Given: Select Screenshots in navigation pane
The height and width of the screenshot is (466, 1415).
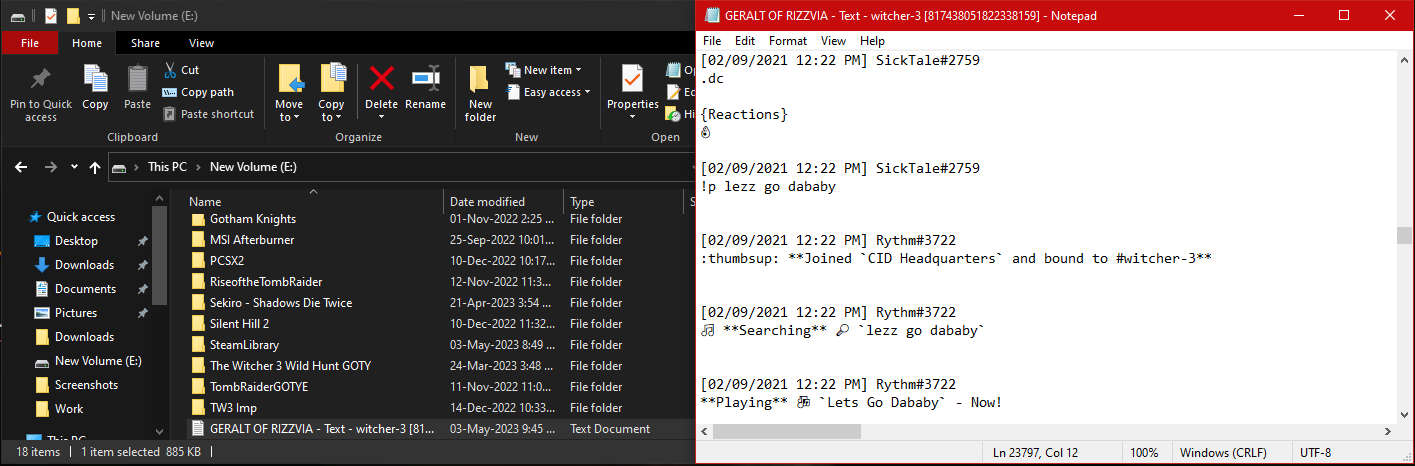Looking at the screenshot, I should pyautogui.click(x=86, y=385).
